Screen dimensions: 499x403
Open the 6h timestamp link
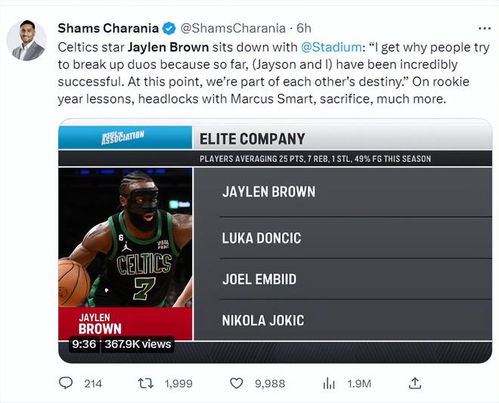[304, 28]
